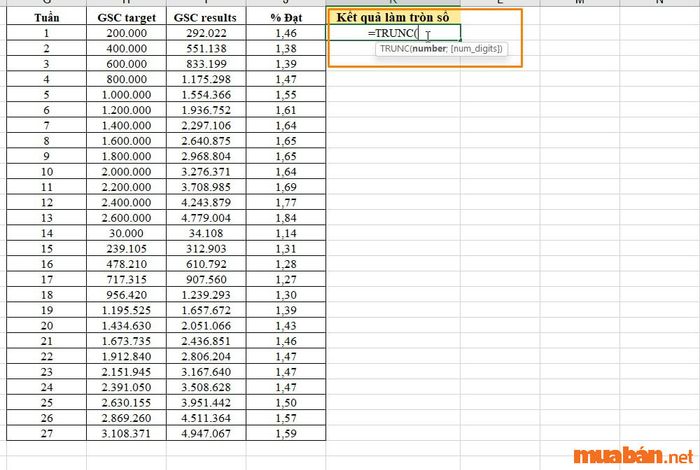Click the Tuần cell for week 20
This screenshot has width=700, height=470.
tap(46, 325)
